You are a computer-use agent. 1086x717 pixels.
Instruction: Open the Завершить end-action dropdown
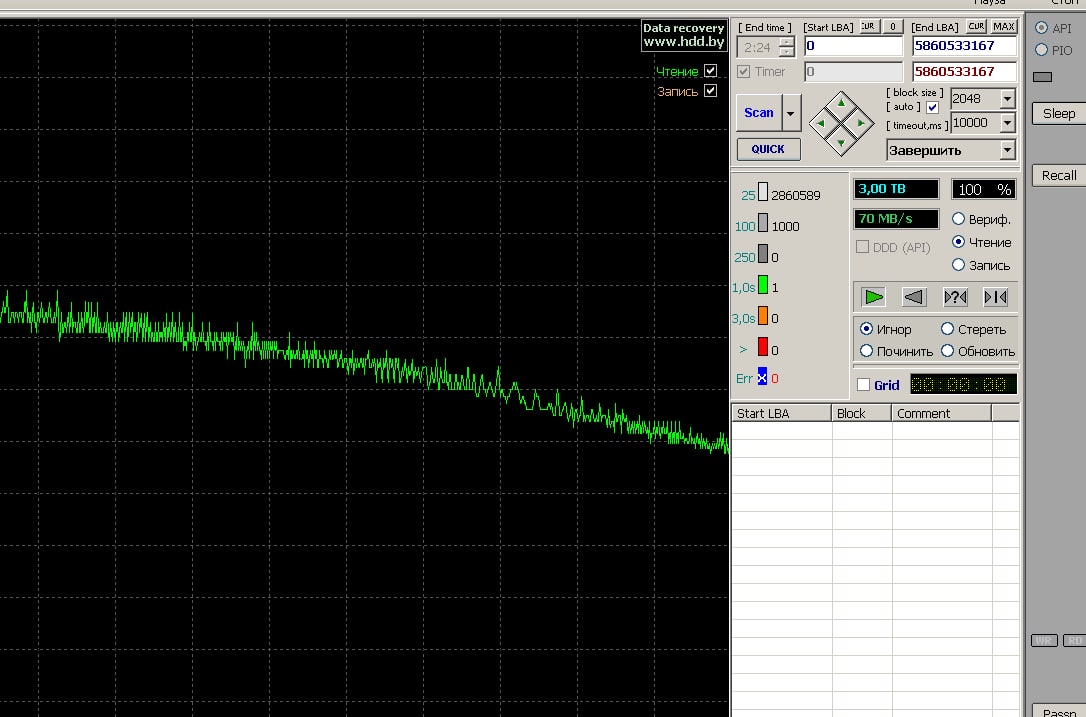point(1007,151)
